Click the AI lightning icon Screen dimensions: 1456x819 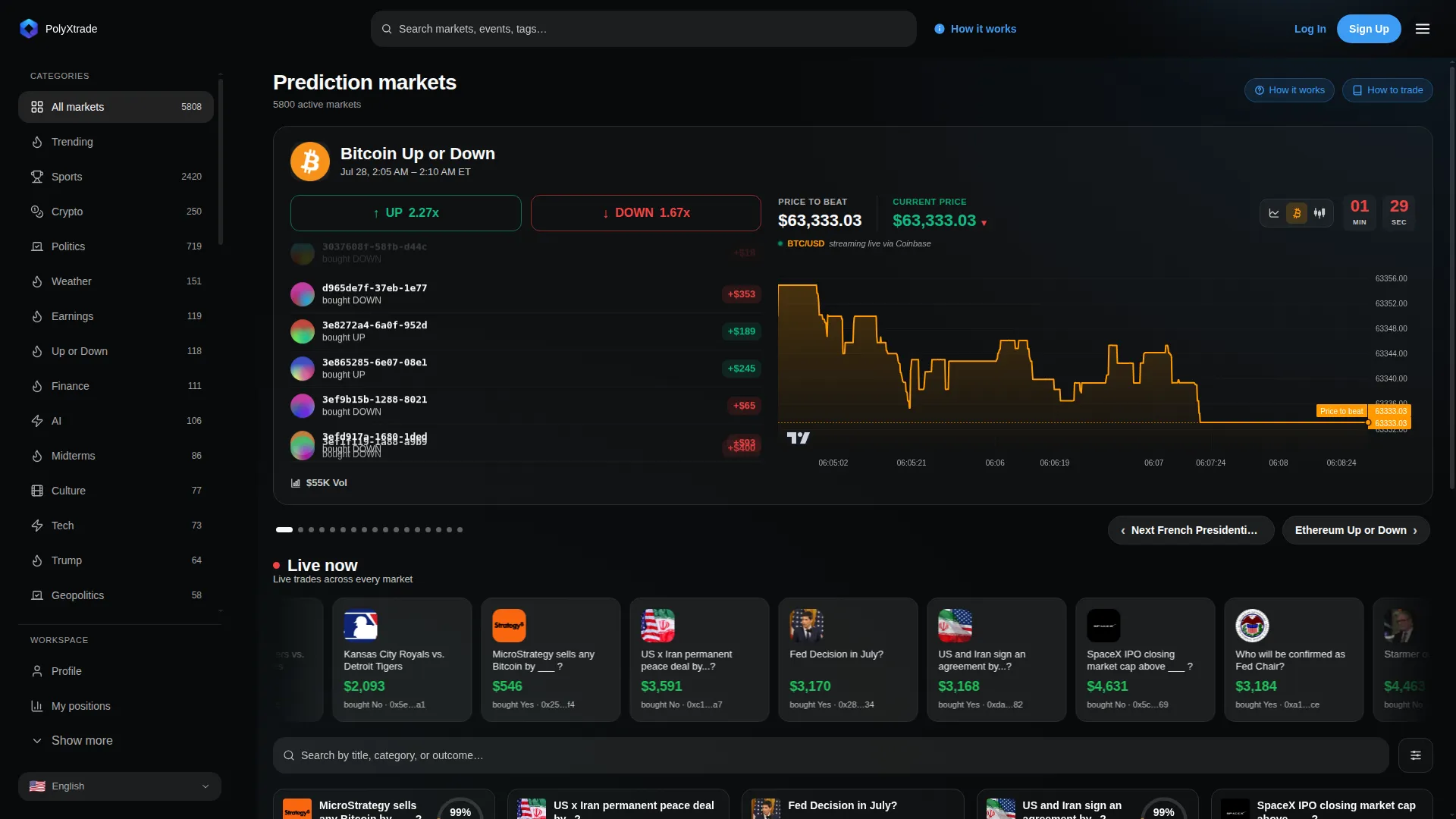click(37, 421)
